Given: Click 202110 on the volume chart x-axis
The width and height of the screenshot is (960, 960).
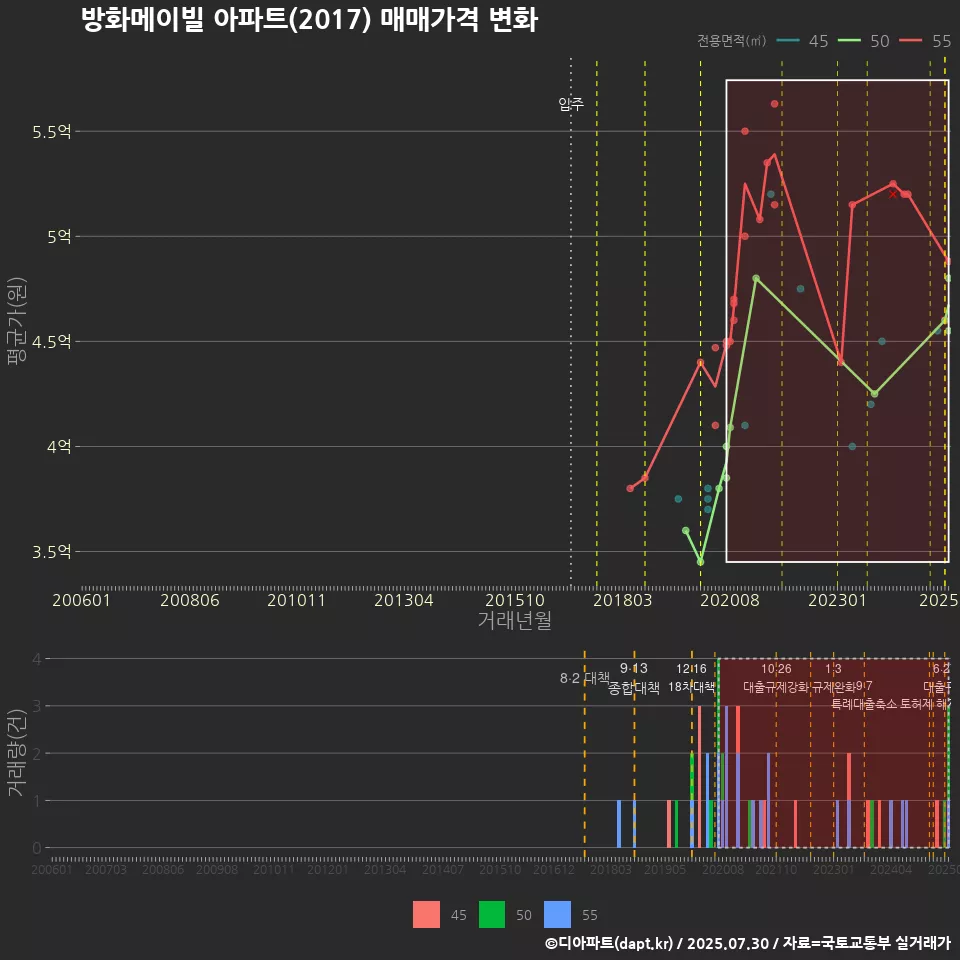Looking at the screenshot, I should [x=776, y=869].
